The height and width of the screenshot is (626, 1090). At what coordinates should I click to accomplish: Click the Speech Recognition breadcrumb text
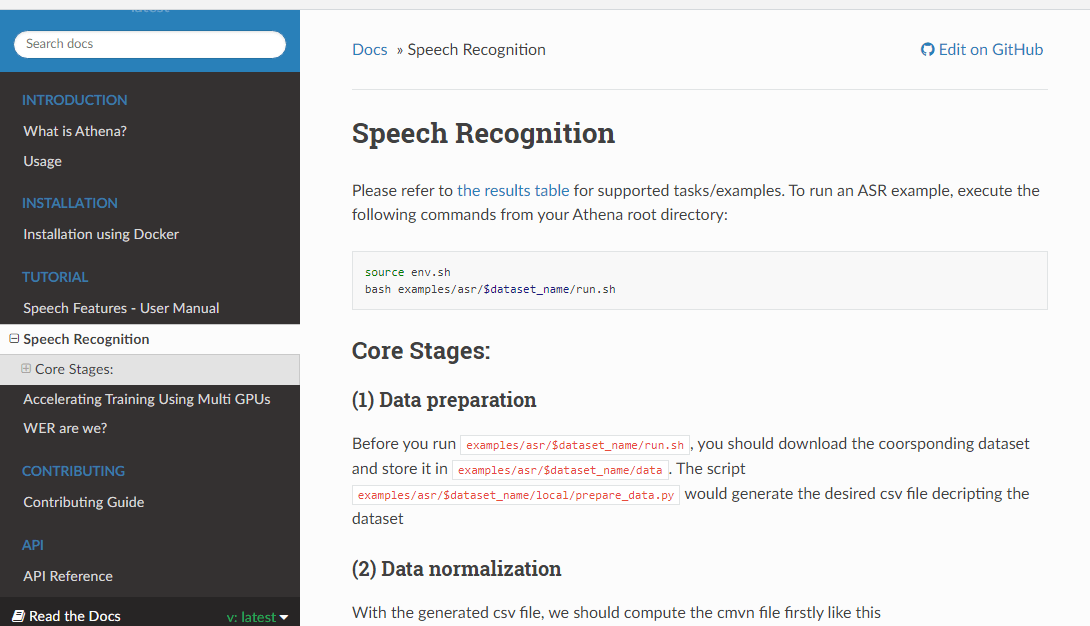click(x=476, y=49)
